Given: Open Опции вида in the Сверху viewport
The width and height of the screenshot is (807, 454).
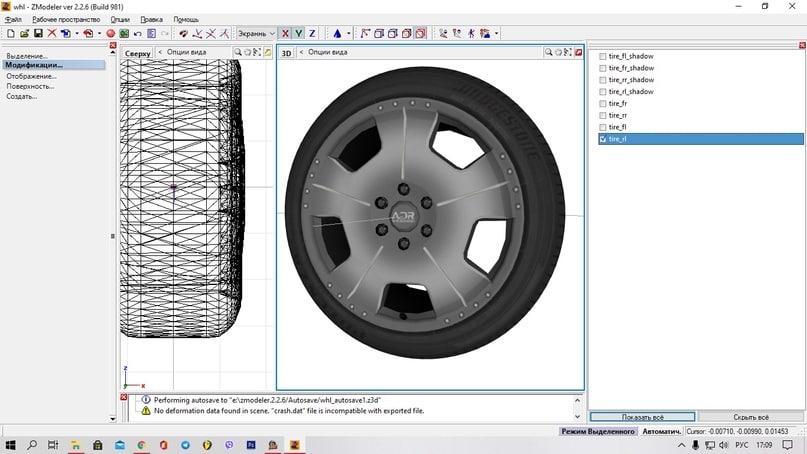Looking at the screenshot, I should (186, 52).
